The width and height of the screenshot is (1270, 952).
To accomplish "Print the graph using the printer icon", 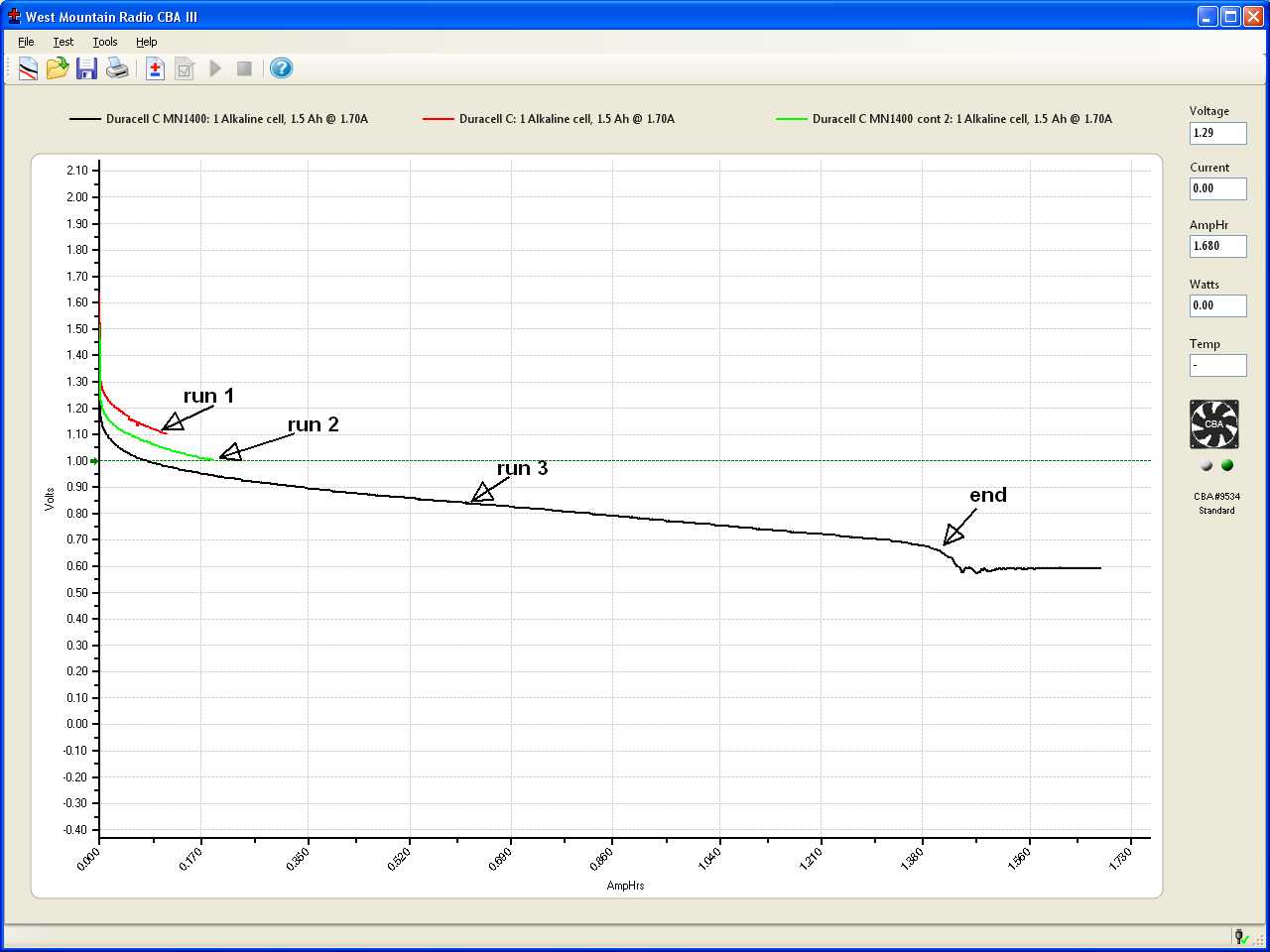I will 117,68.
